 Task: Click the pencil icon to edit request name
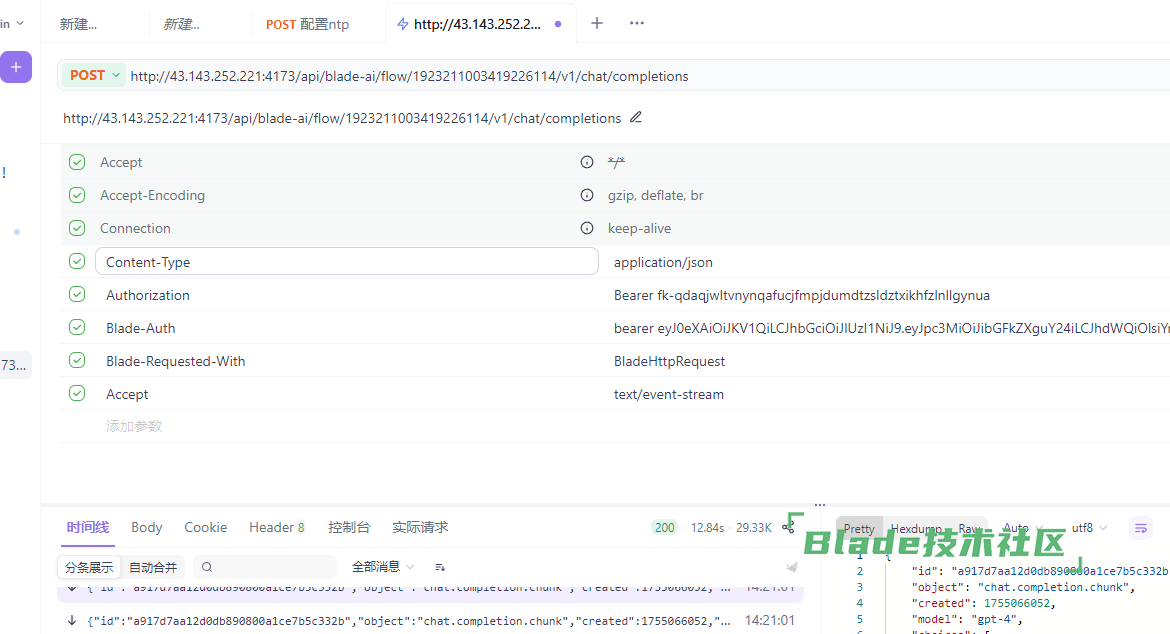point(636,117)
